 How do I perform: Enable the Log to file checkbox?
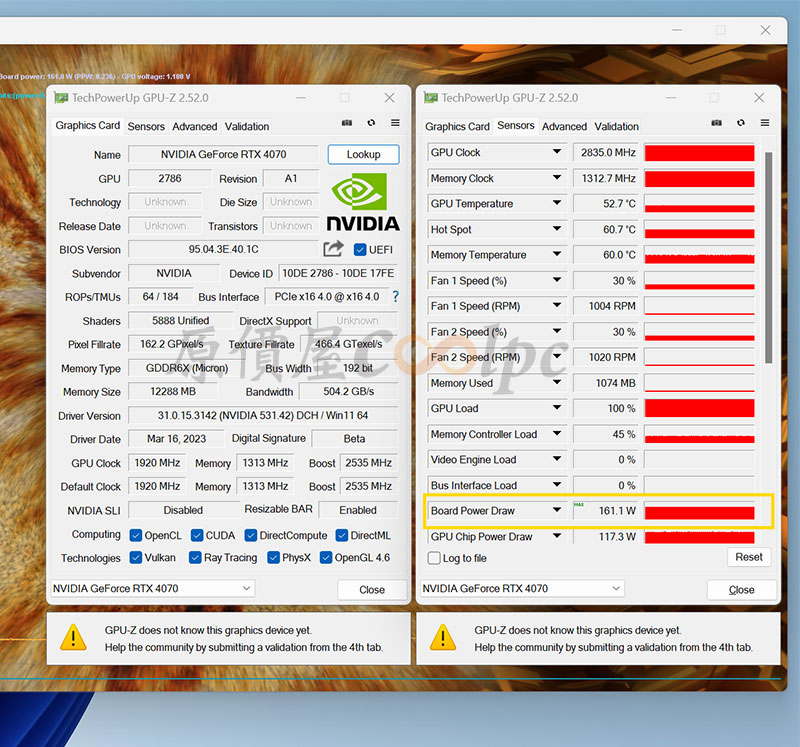coord(434,558)
